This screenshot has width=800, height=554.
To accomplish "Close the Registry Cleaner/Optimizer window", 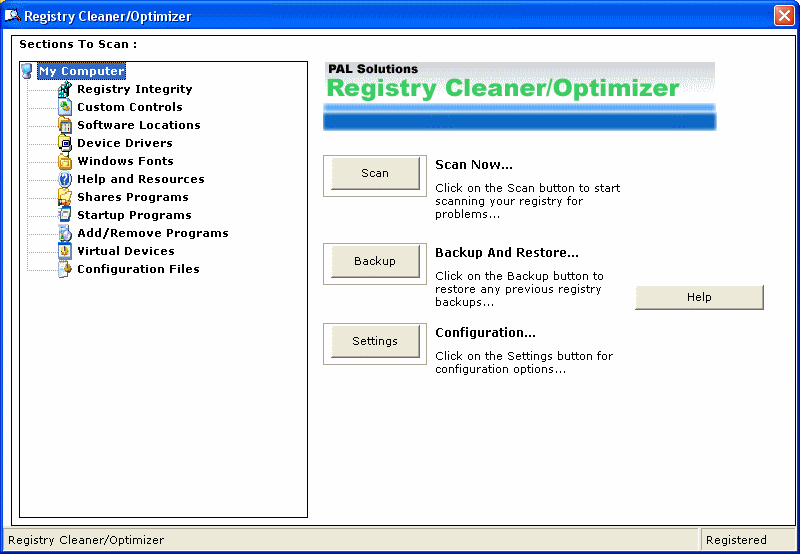I will (x=784, y=16).
